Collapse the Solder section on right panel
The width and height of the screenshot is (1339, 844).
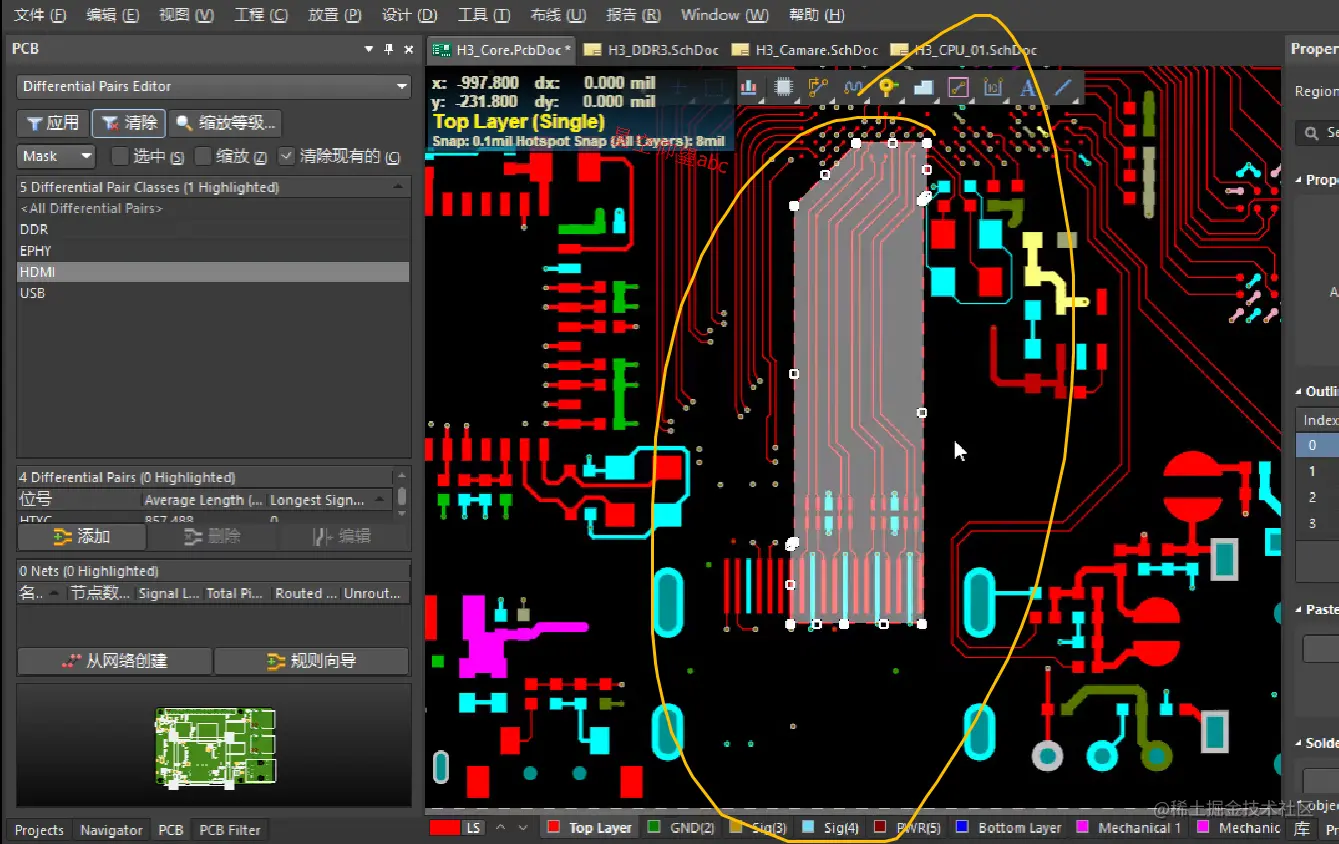coord(1297,743)
